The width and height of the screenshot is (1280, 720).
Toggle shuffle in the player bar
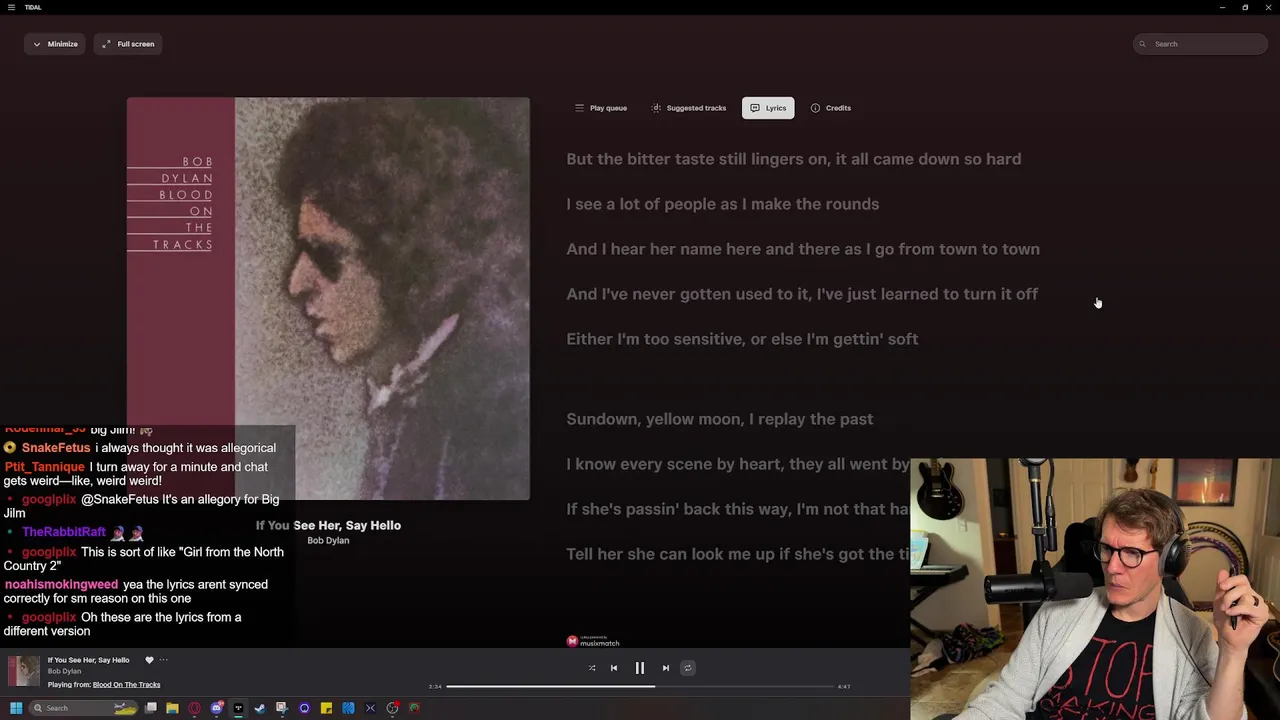tap(592, 668)
